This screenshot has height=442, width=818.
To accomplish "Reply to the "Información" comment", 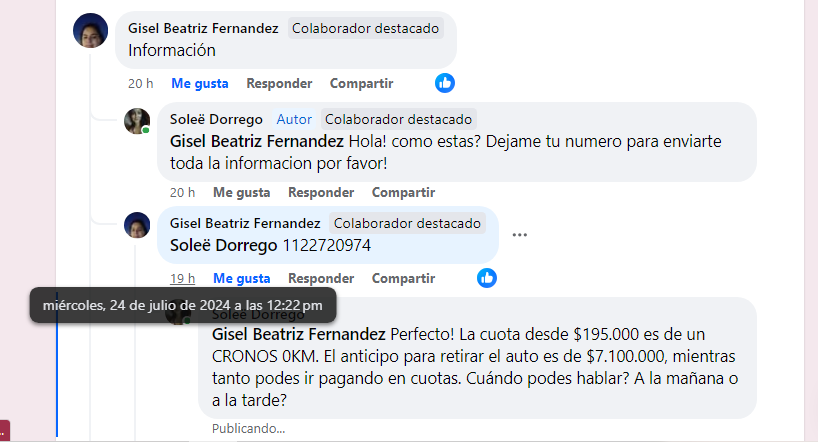I will pyautogui.click(x=279, y=84).
